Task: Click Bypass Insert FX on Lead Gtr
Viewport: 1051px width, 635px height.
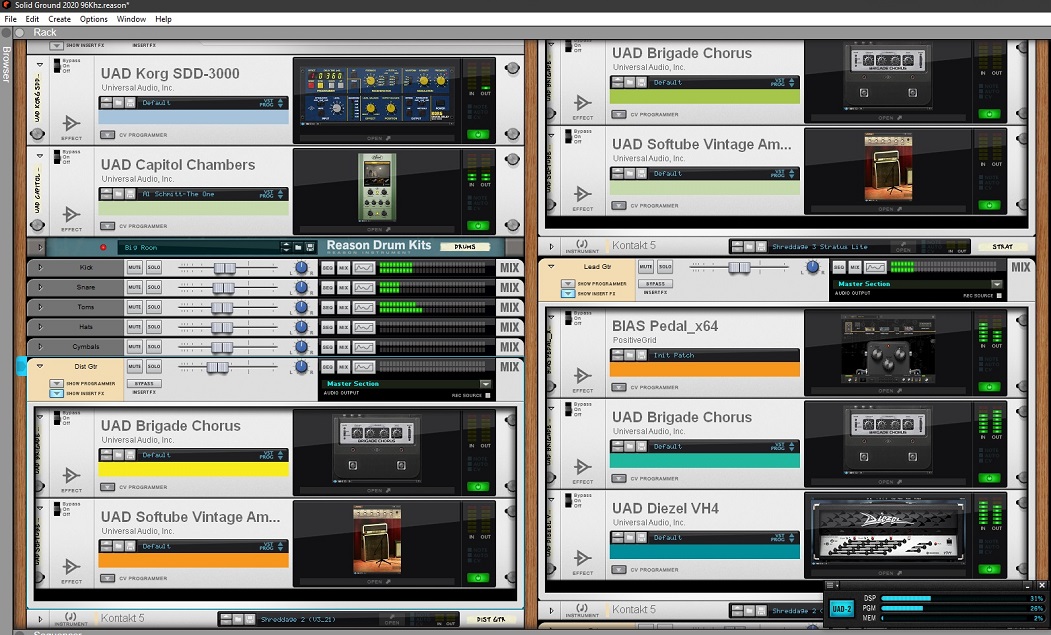Action: coord(655,284)
